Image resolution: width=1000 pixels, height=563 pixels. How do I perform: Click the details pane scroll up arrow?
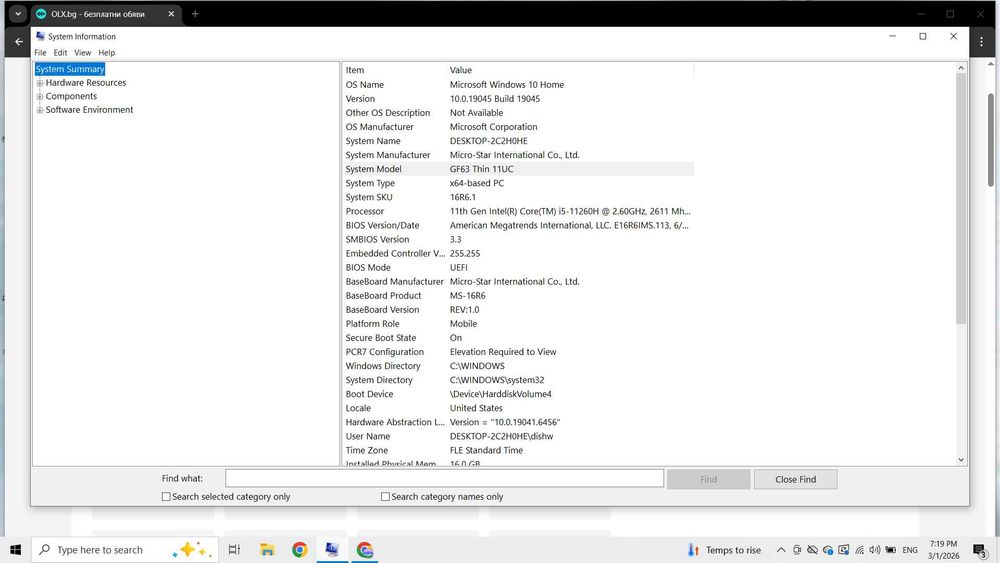point(961,68)
